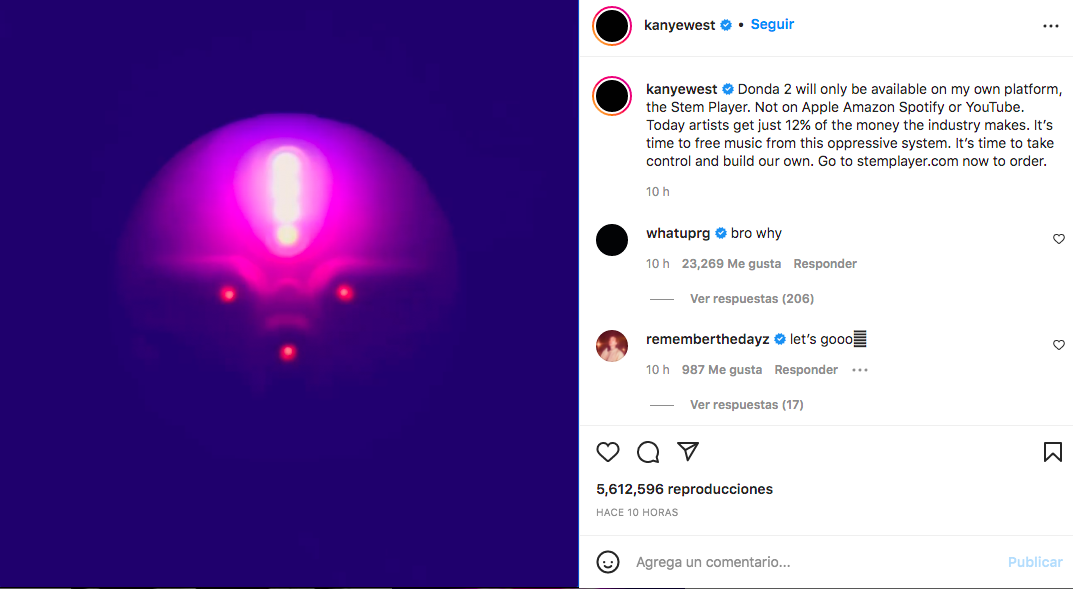The width and height of the screenshot is (1073, 589).
Task: Open the emoji picker smiley icon
Action: [608, 562]
